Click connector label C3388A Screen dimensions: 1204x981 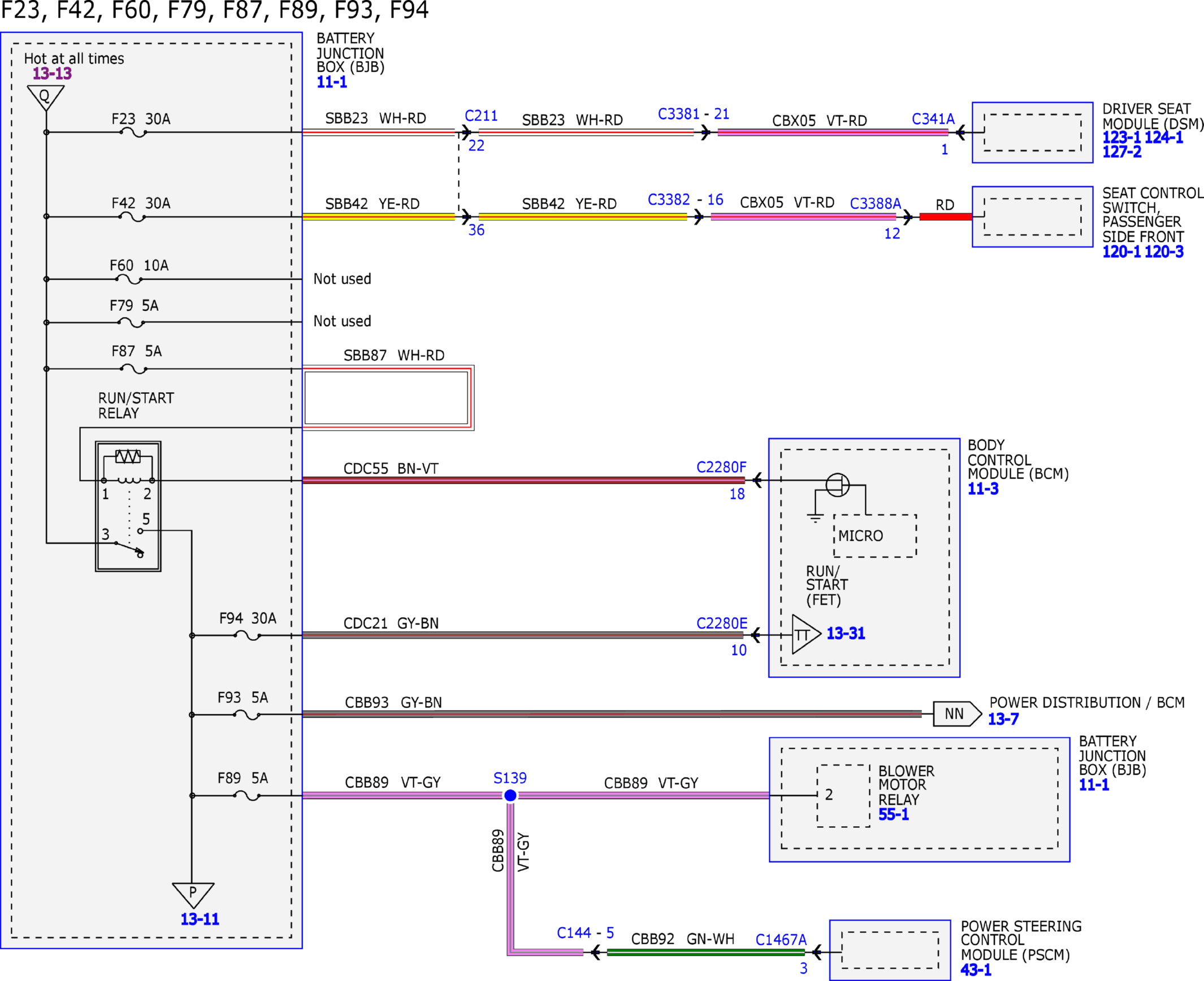pyautogui.click(x=876, y=203)
